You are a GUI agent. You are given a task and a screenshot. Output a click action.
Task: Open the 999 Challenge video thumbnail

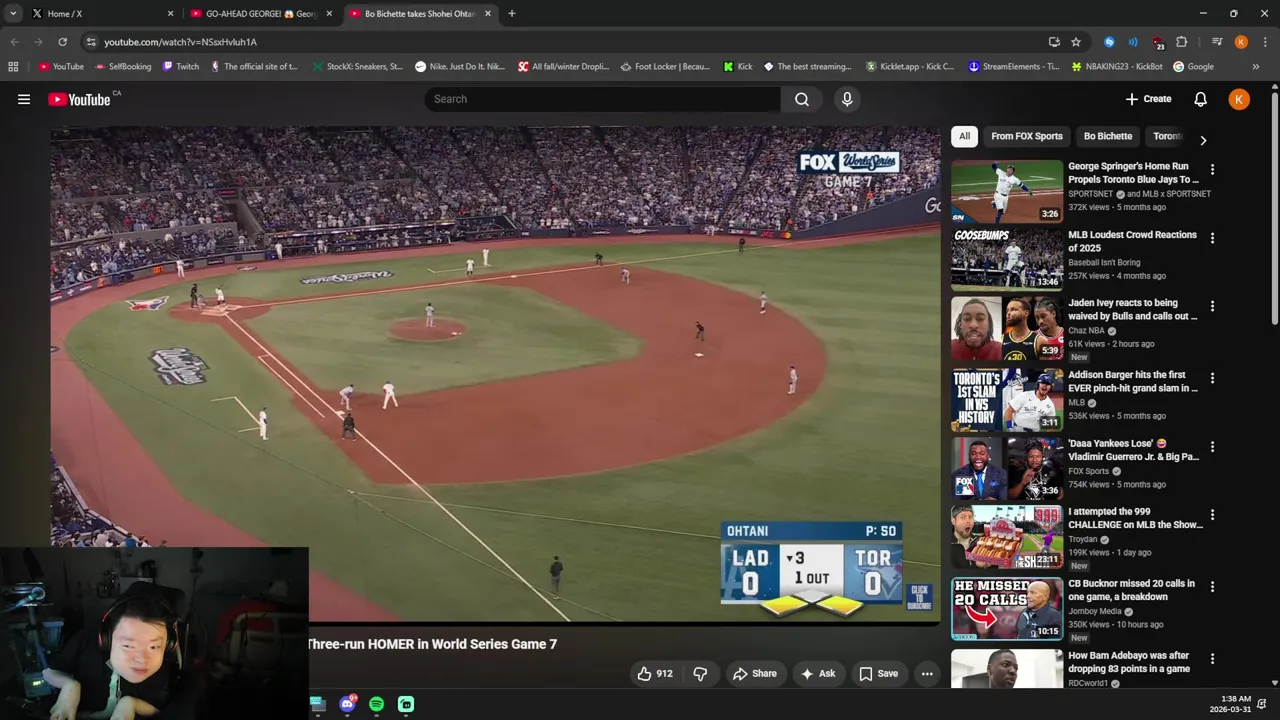point(1007,537)
